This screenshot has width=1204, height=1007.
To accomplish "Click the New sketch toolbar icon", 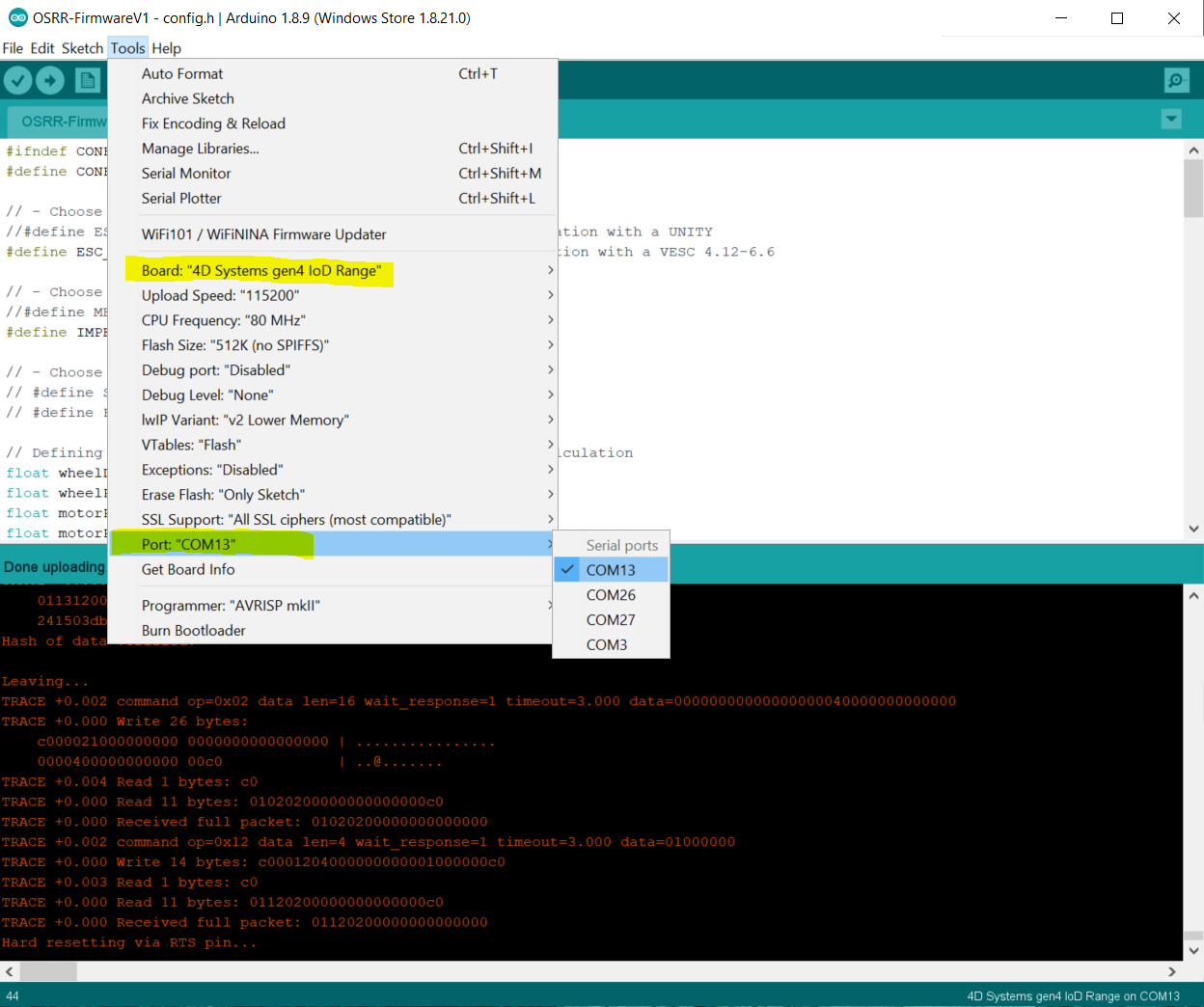I will [88, 81].
